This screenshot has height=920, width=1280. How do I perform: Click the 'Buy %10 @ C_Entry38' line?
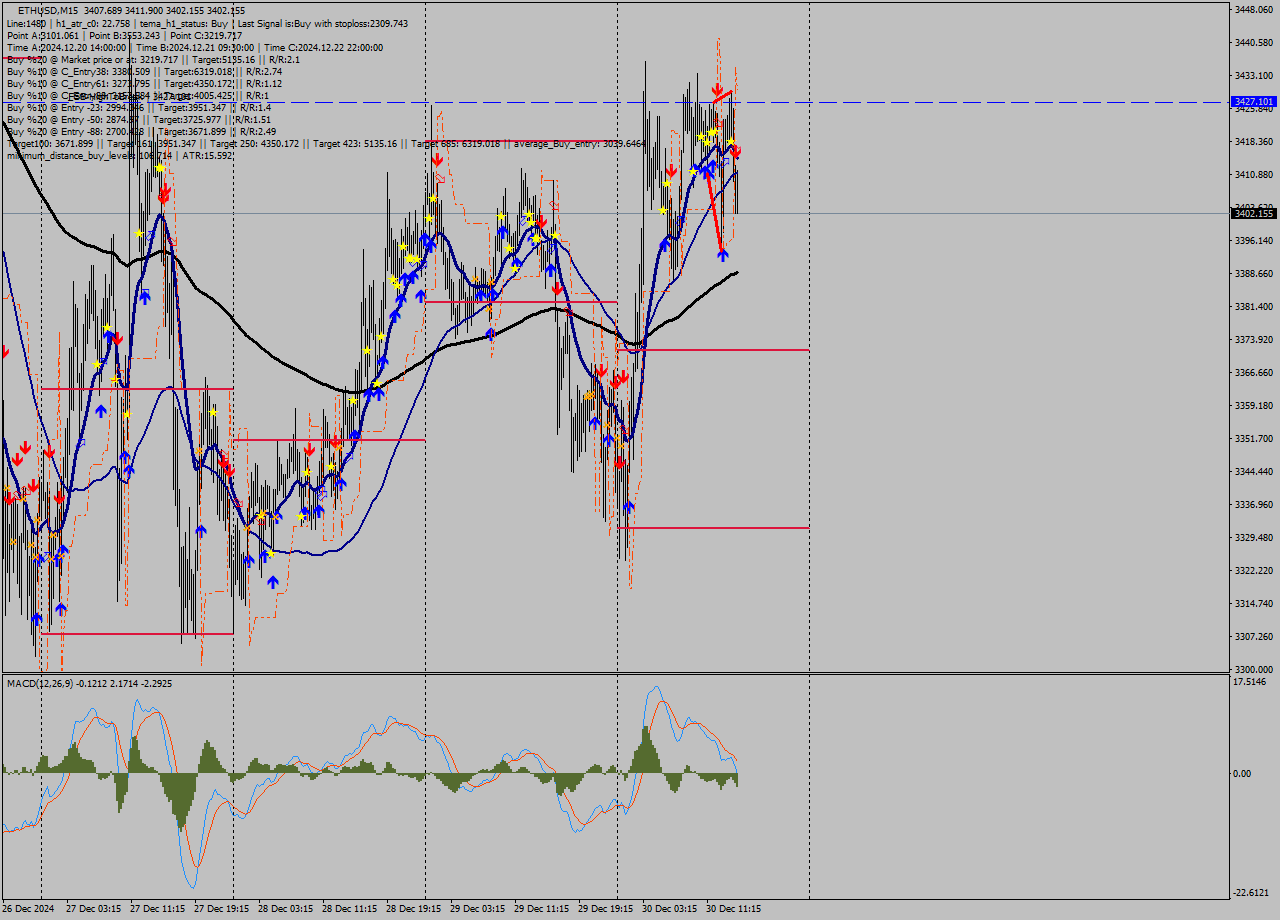144,71
